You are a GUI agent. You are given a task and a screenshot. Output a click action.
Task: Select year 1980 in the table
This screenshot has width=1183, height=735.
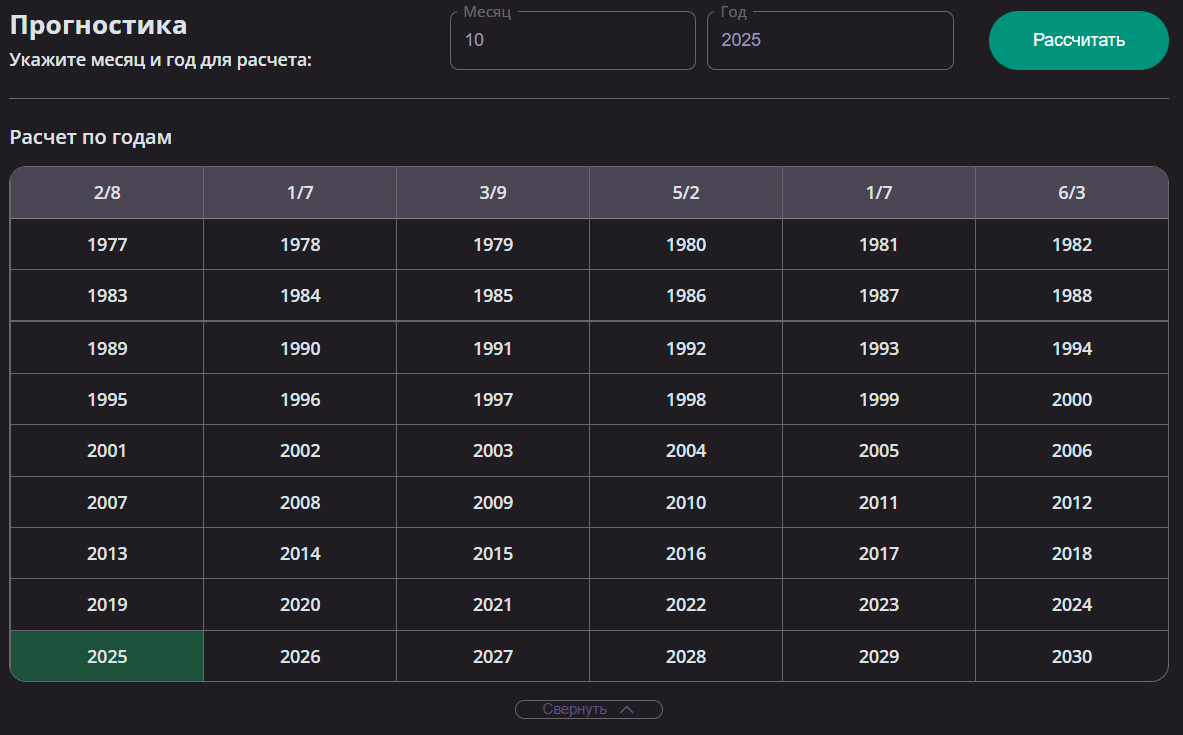686,244
